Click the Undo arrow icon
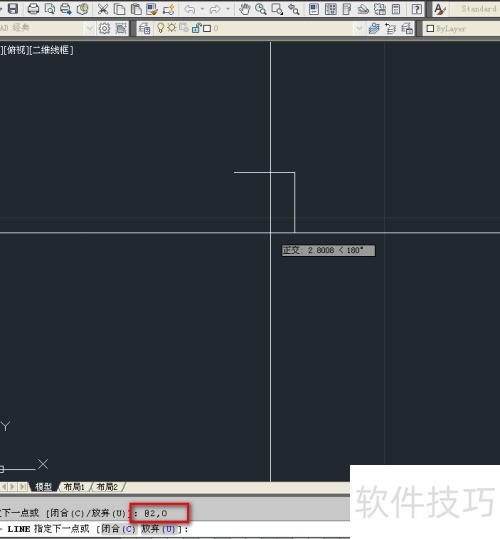This screenshot has width=500, height=539. point(190,9)
